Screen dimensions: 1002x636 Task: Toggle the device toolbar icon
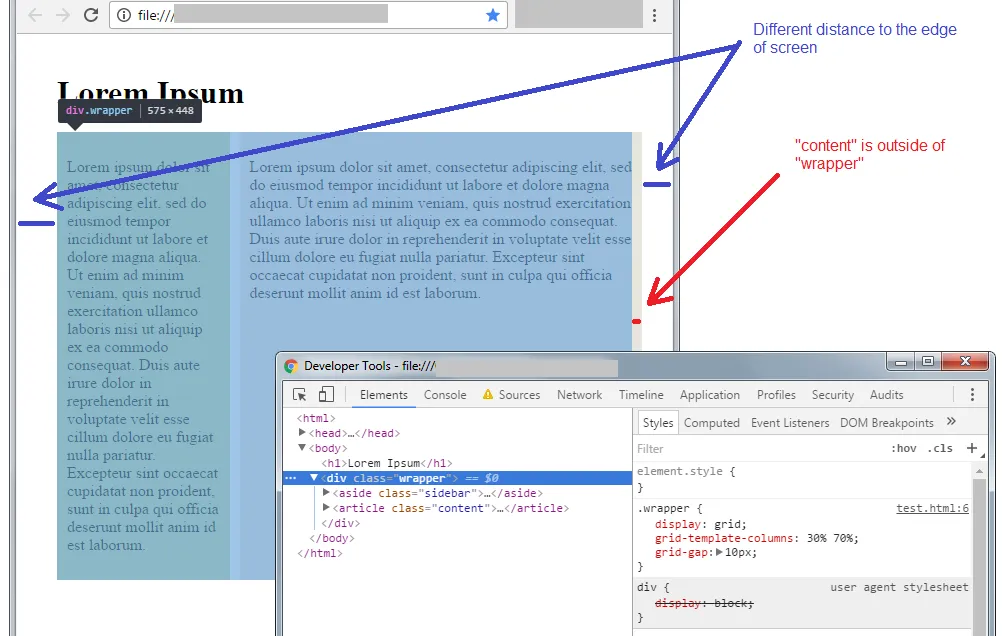coord(326,395)
